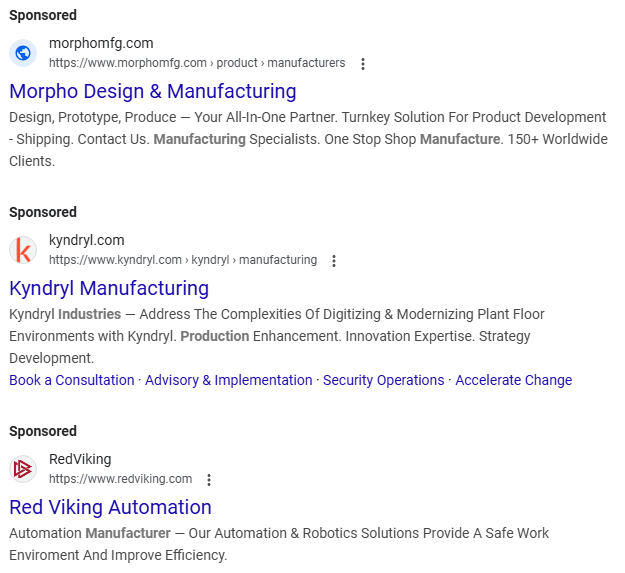
Task: Click the Kyndryl red k favicon
Action: tap(23, 250)
